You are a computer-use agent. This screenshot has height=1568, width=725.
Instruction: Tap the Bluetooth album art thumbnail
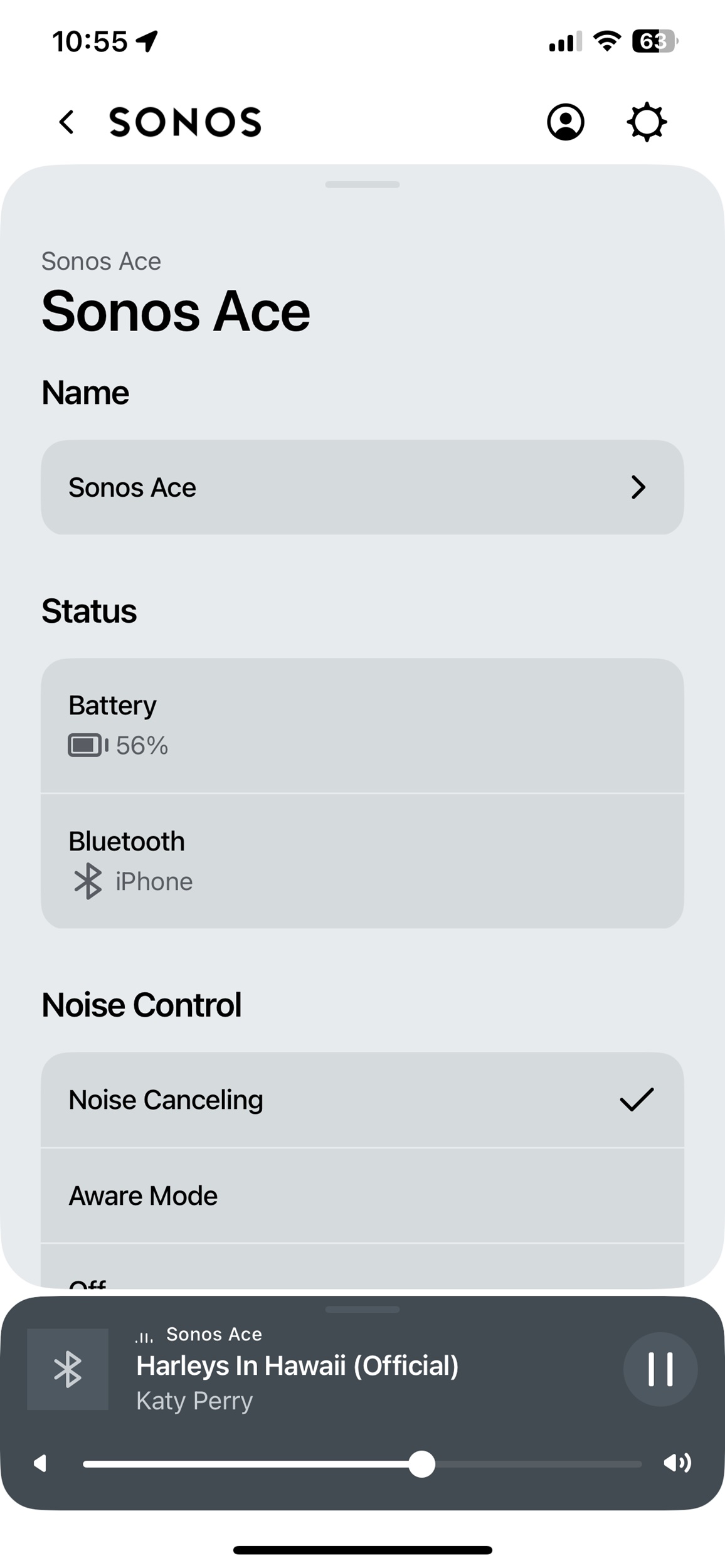click(68, 1369)
